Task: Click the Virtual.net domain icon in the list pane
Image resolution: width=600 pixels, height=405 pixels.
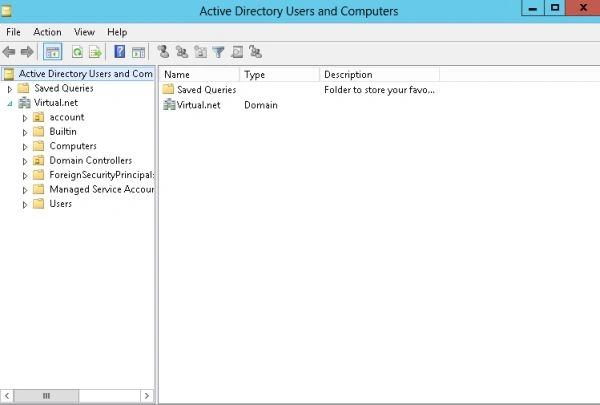Action: (x=169, y=105)
